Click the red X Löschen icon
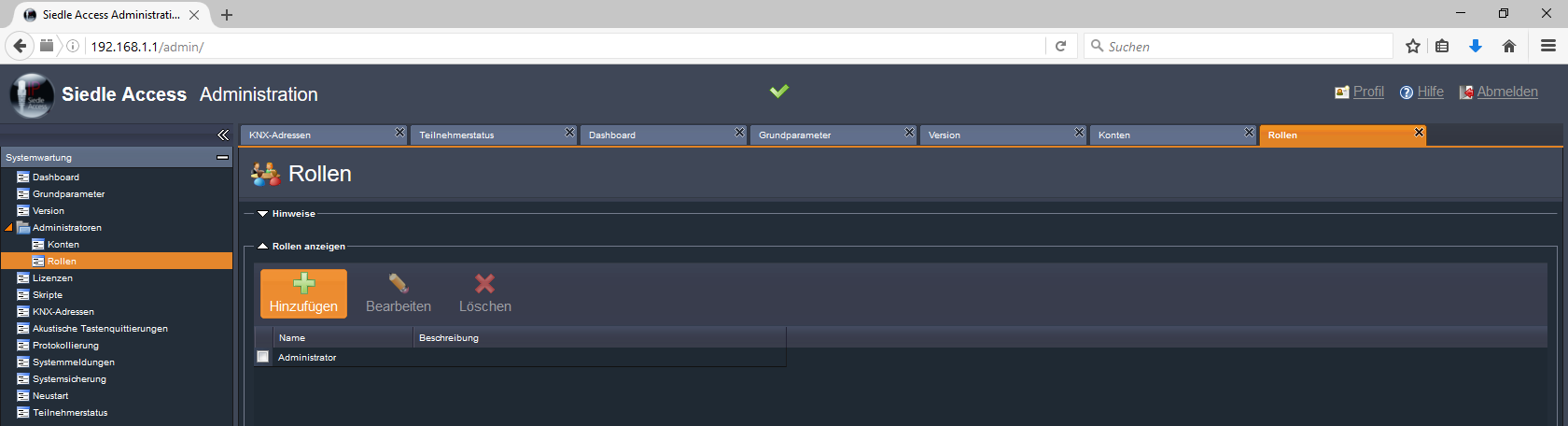 (484, 283)
